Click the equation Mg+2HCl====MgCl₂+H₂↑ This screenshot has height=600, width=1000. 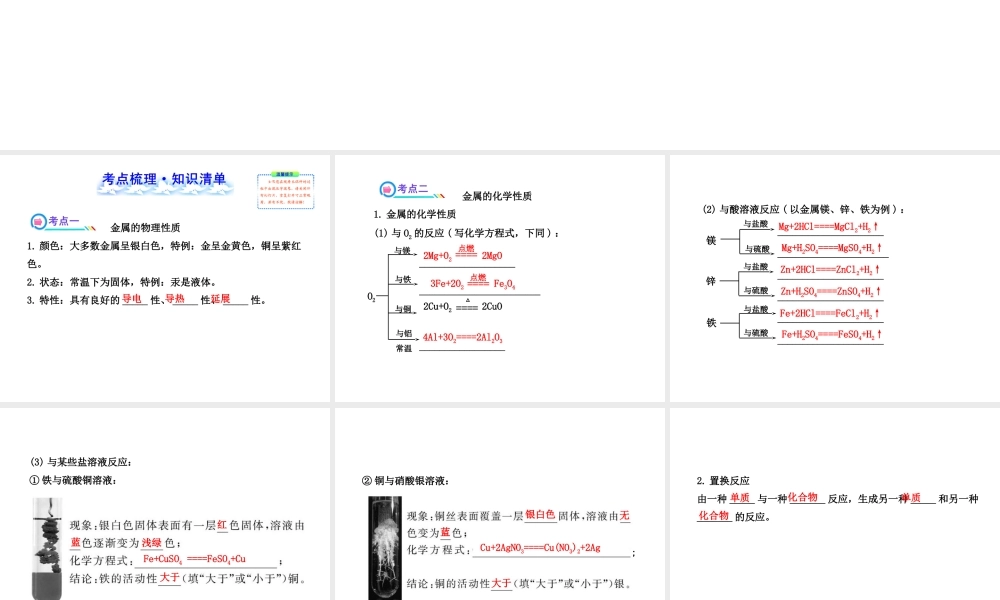pos(828,226)
